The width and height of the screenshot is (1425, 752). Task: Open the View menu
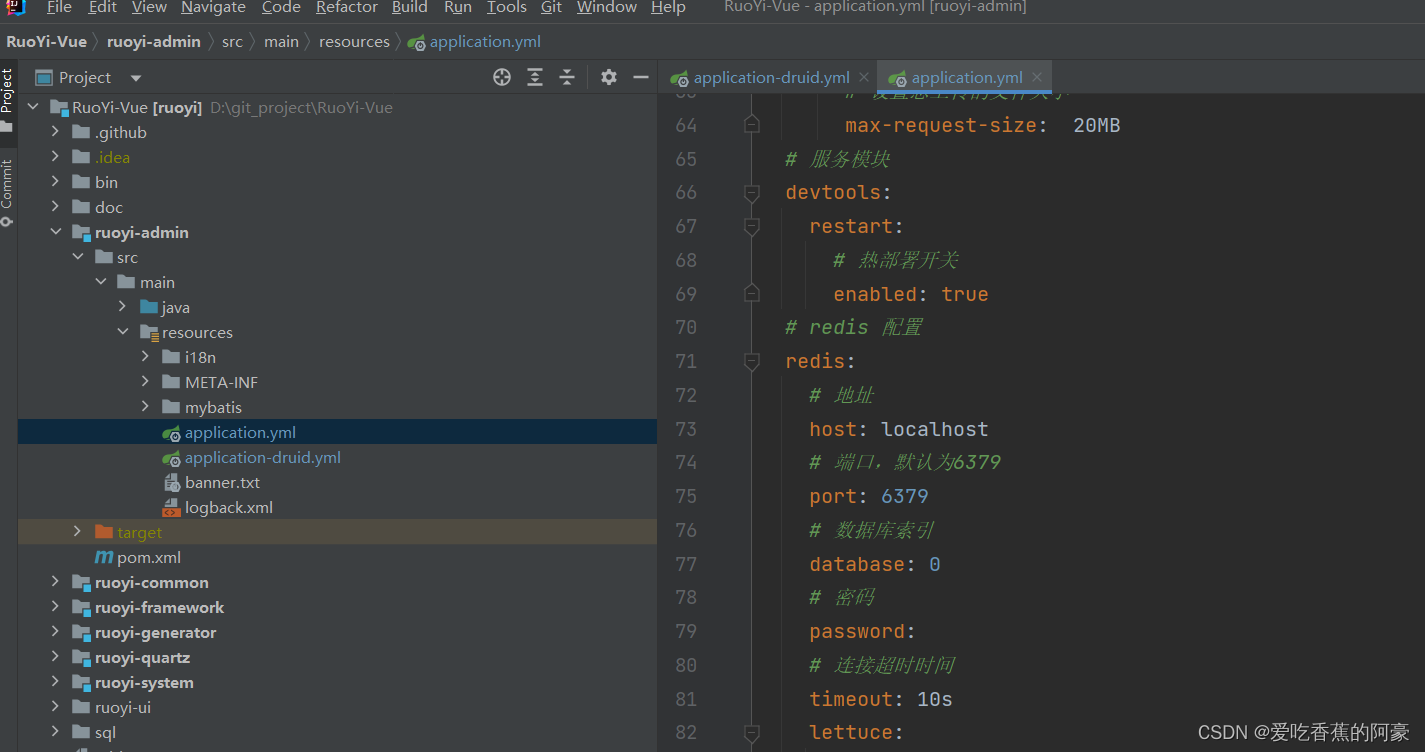(x=149, y=8)
